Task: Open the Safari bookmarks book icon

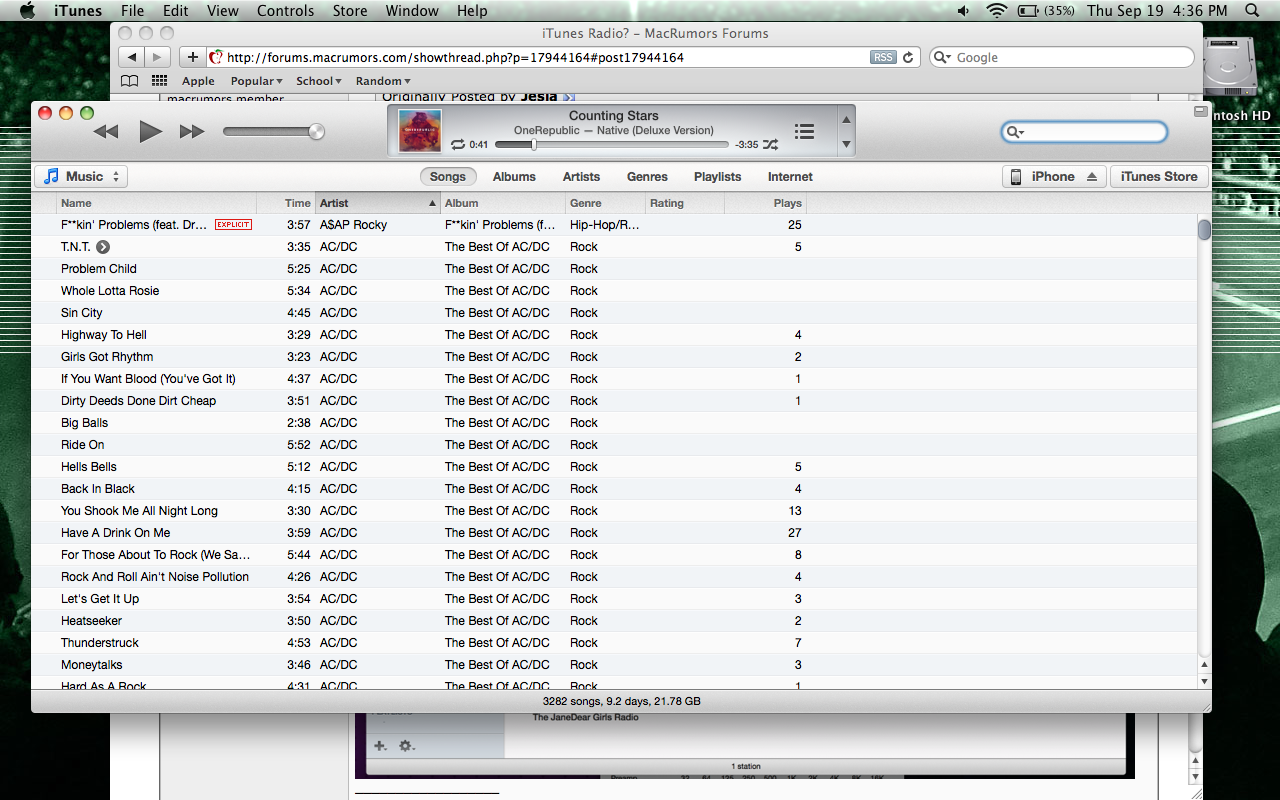Action: coord(129,81)
